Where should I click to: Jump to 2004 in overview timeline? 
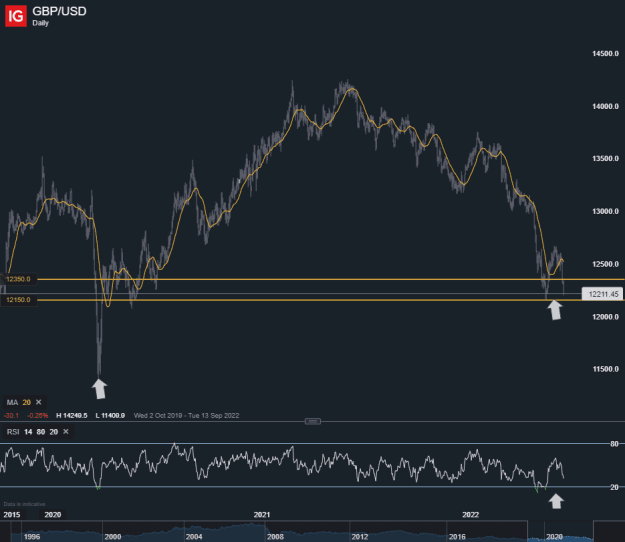pos(194,537)
